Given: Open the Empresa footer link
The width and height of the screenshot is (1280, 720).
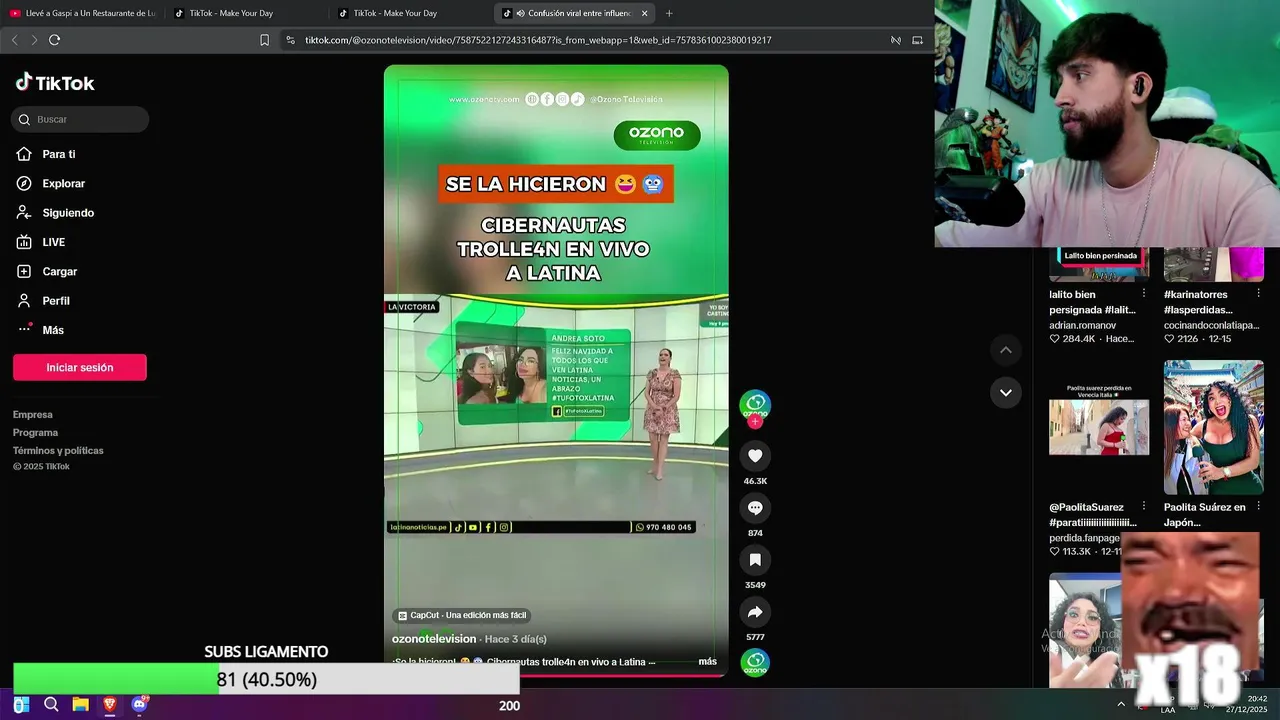Looking at the screenshot, I should 33,414.
